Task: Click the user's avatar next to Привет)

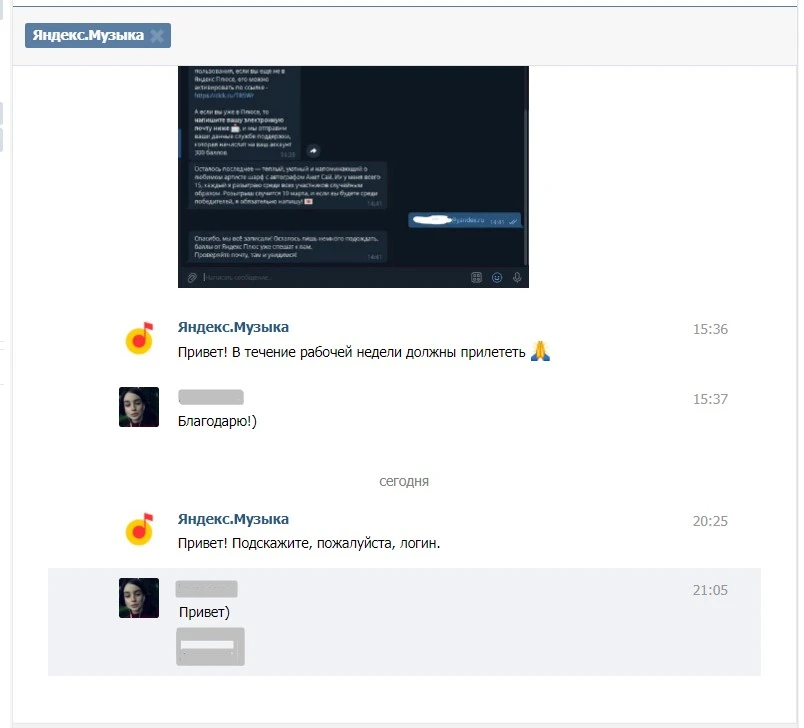Action: (x=139, y=598)
